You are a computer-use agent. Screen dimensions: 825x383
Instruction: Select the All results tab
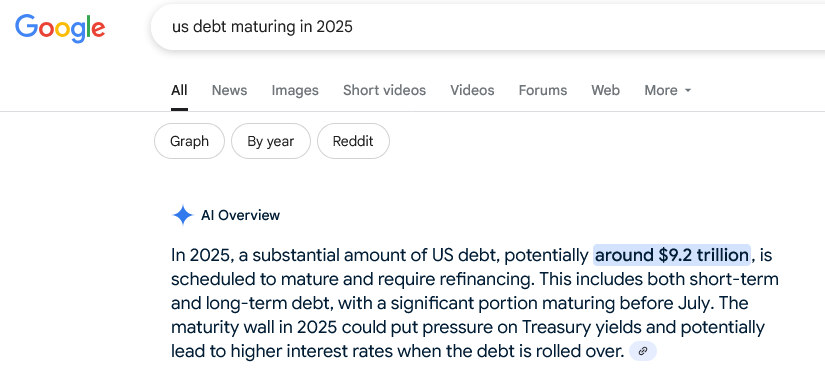[179, 90]
